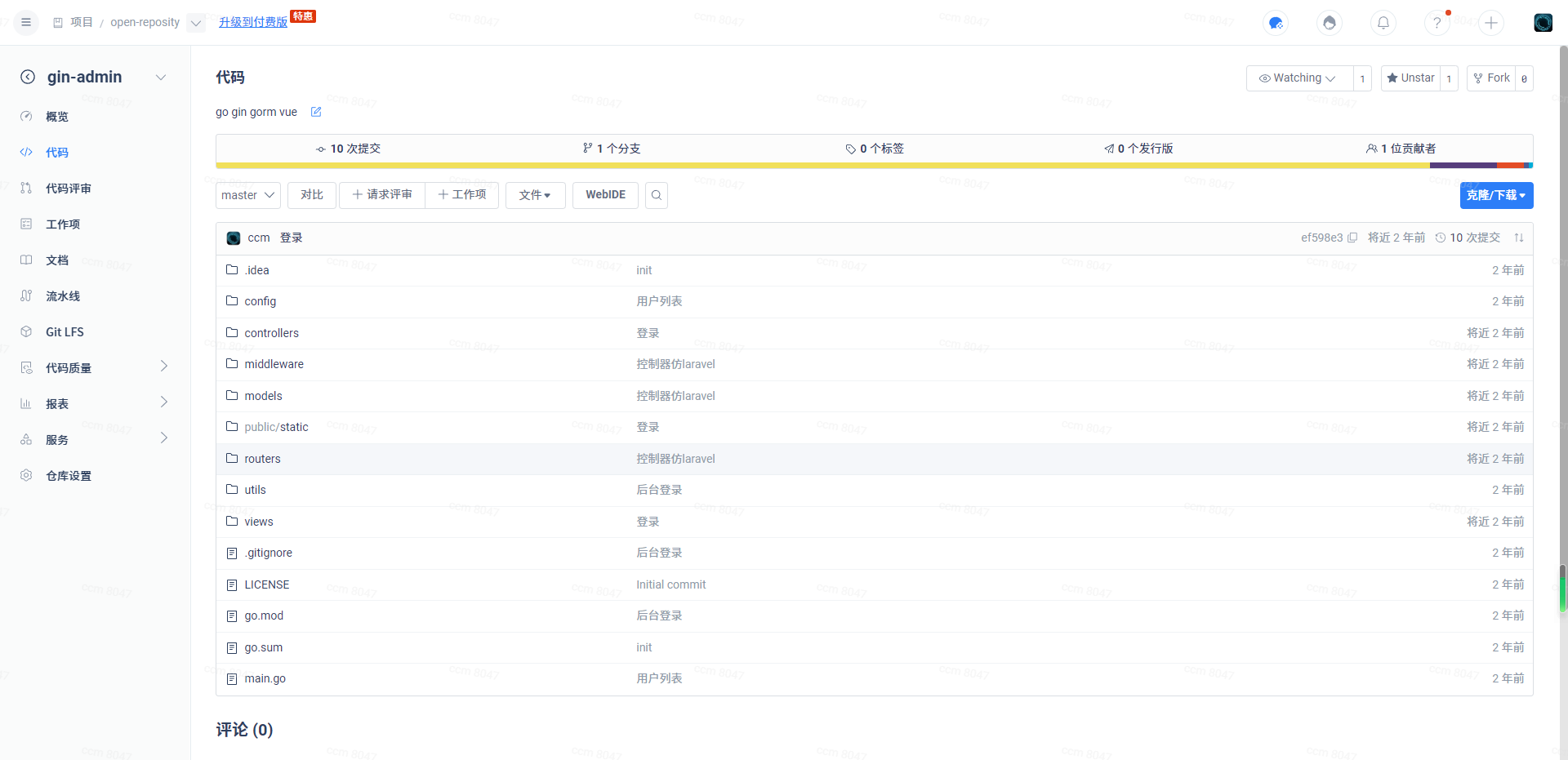Open the notifications bell icon
Image resolution: width=1568 pixels, height=760 pixels.
(x=1383, y=23)
